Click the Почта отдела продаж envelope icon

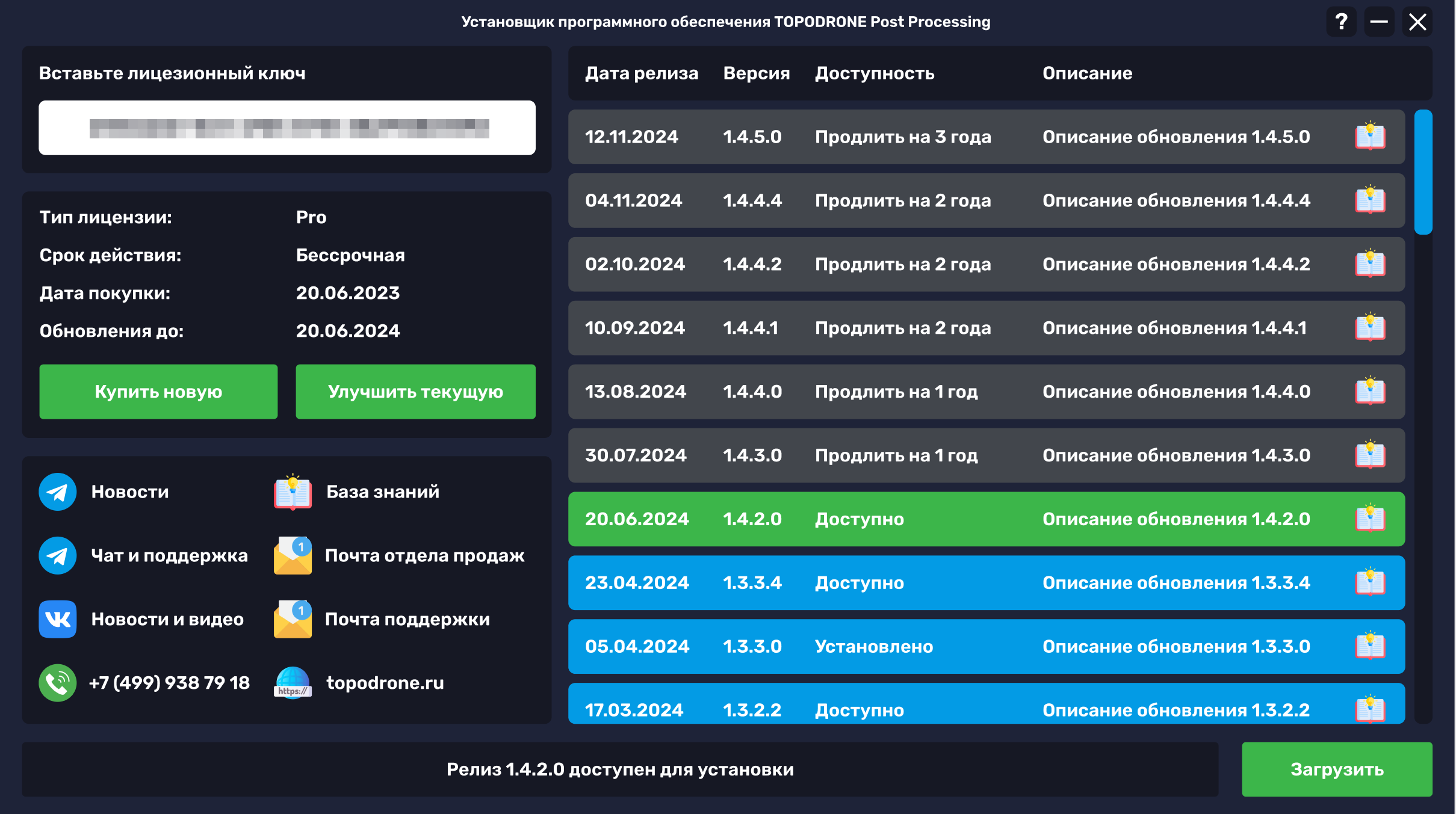pos(293,555)
